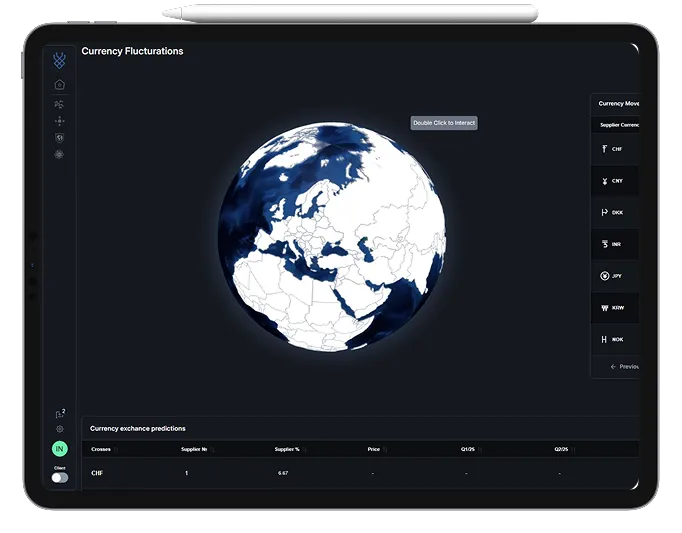Click the blue app logo in the sidebar
This screenshot has height=533, width=682.
[x=60, y=60]
